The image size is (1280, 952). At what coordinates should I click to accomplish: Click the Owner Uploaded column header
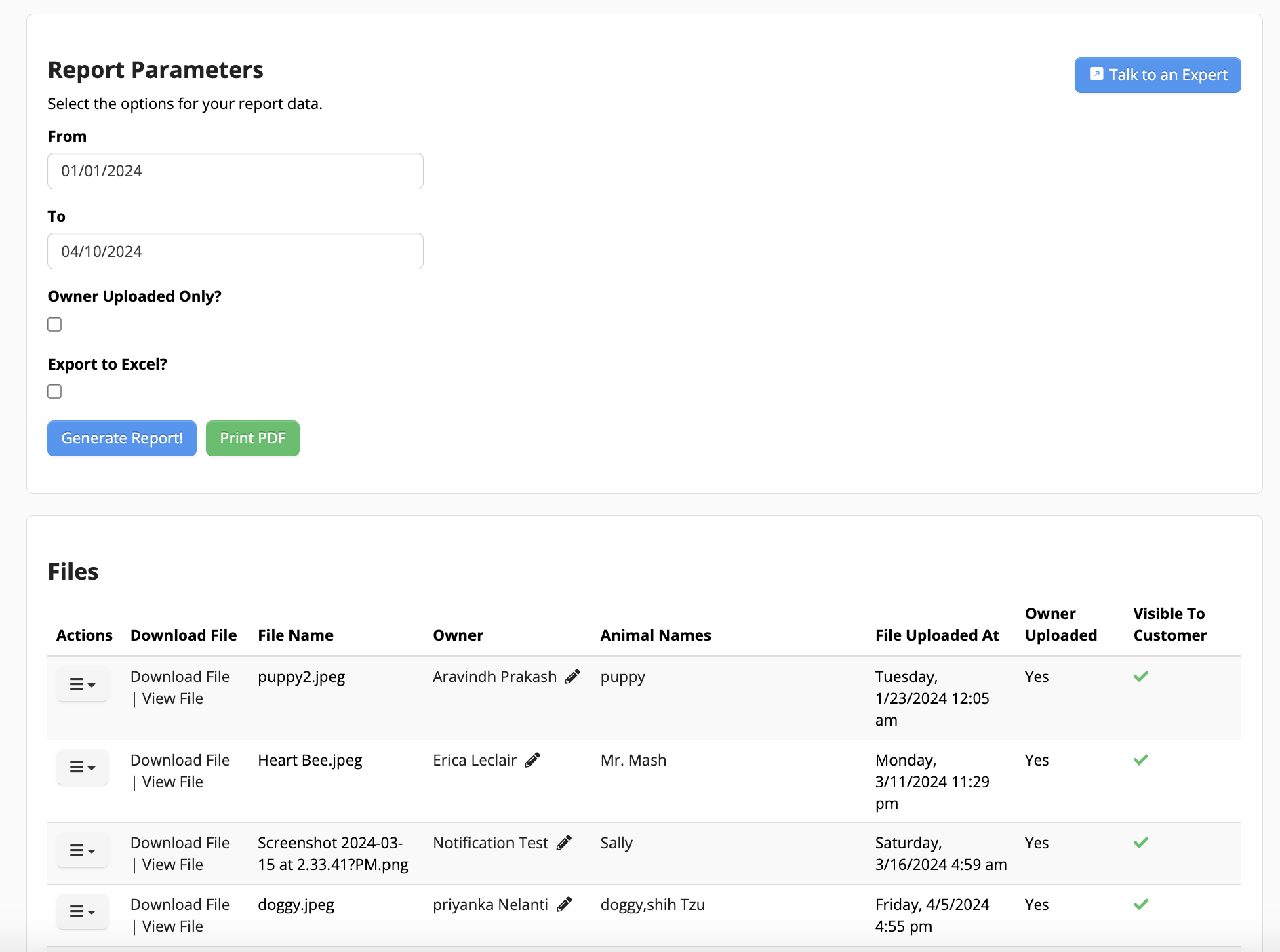[1061, 624]
